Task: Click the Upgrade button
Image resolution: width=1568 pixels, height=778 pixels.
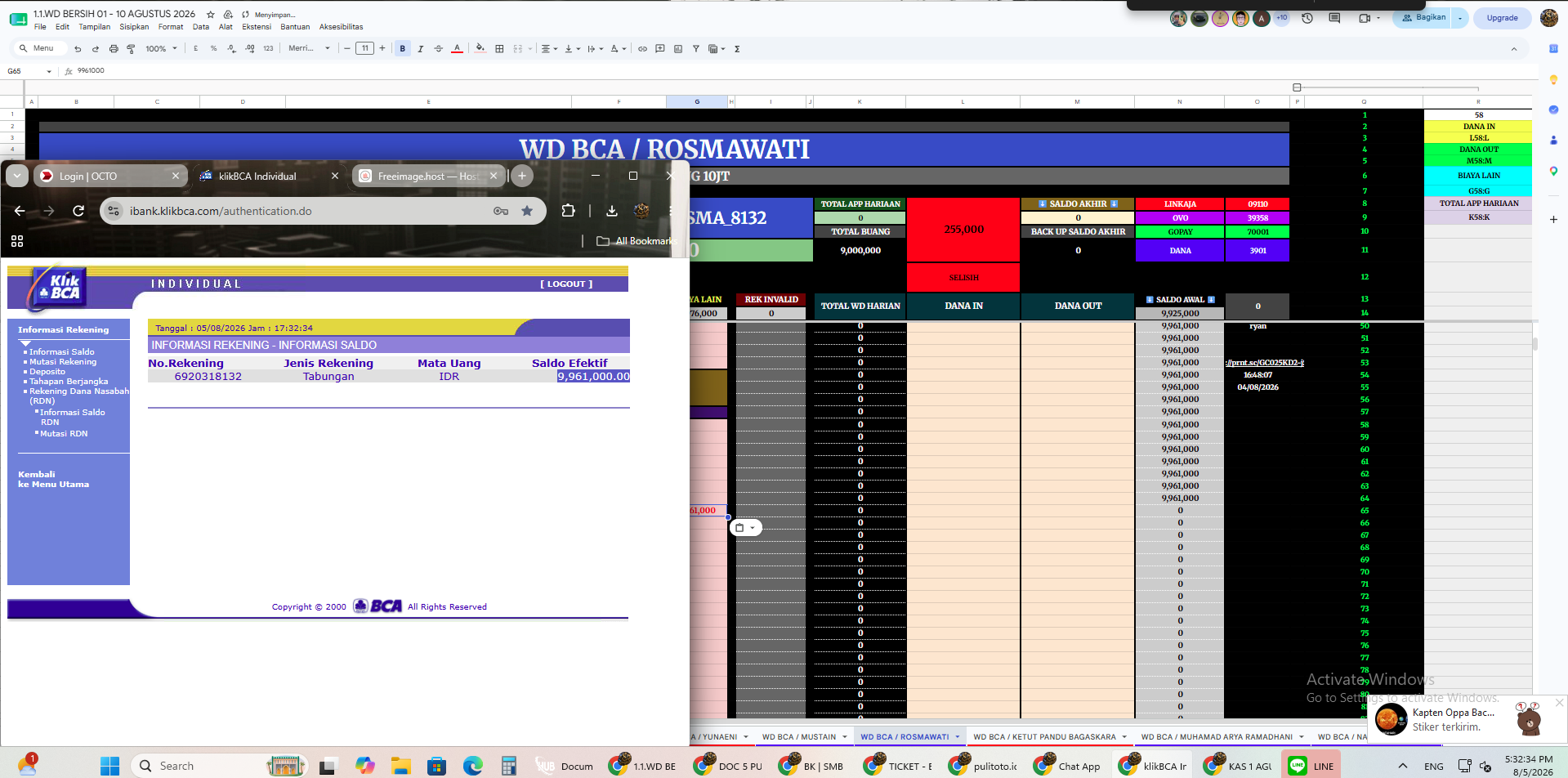Action: click(1502, 18)
